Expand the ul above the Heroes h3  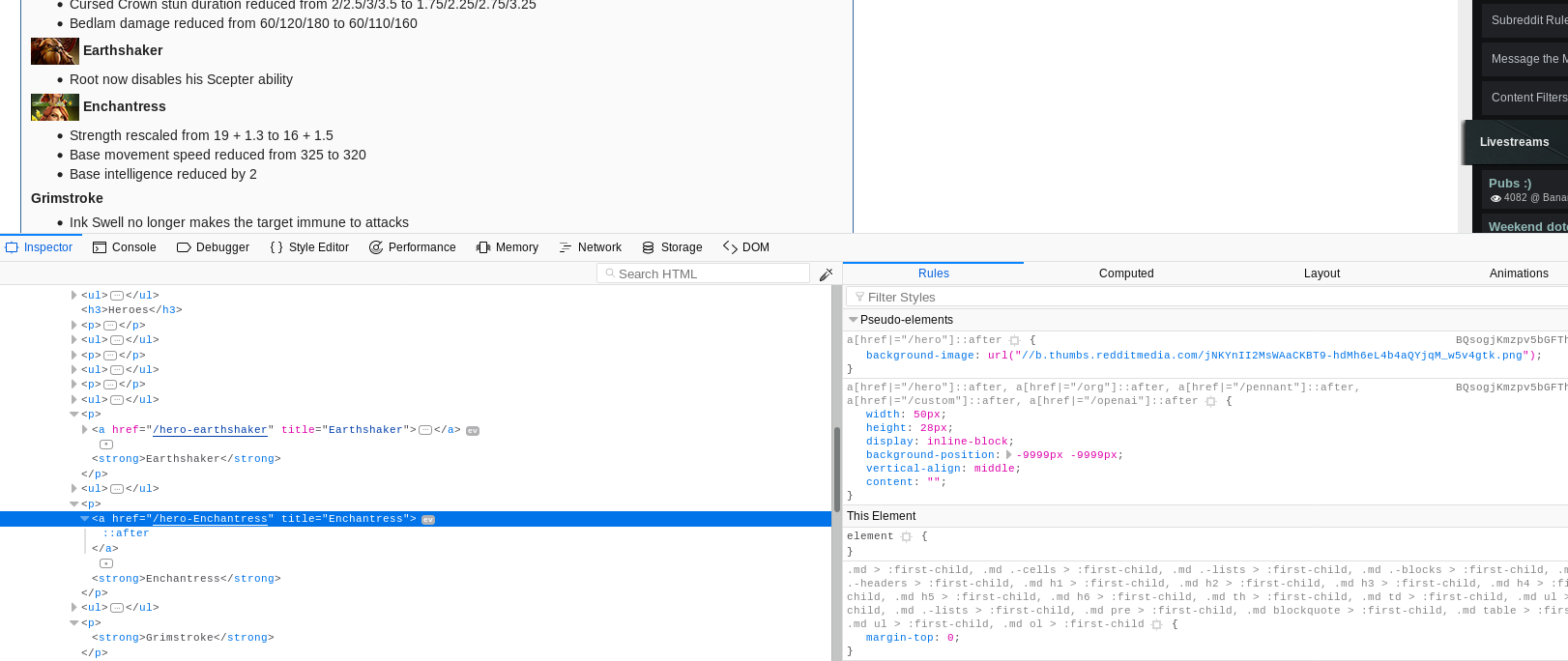[74, 296]
